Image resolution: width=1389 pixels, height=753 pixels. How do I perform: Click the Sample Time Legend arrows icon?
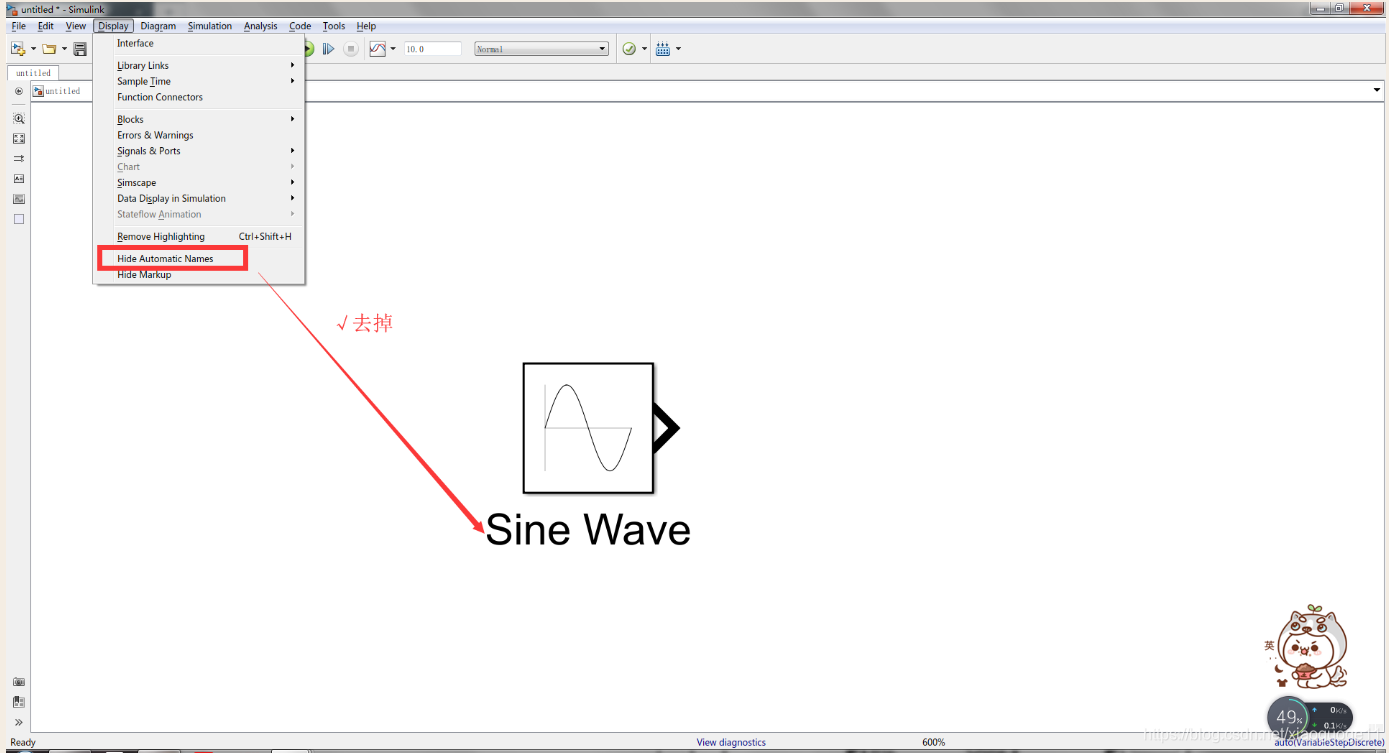(x=19, y=159)
